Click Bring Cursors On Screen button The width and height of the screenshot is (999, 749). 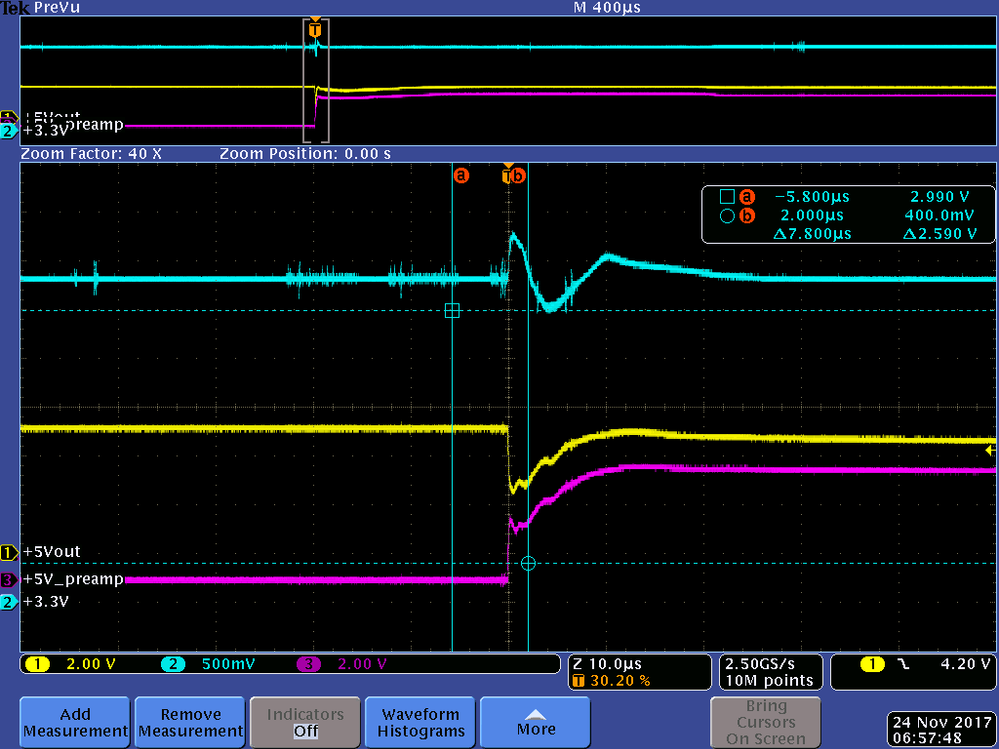pos(766,723)
